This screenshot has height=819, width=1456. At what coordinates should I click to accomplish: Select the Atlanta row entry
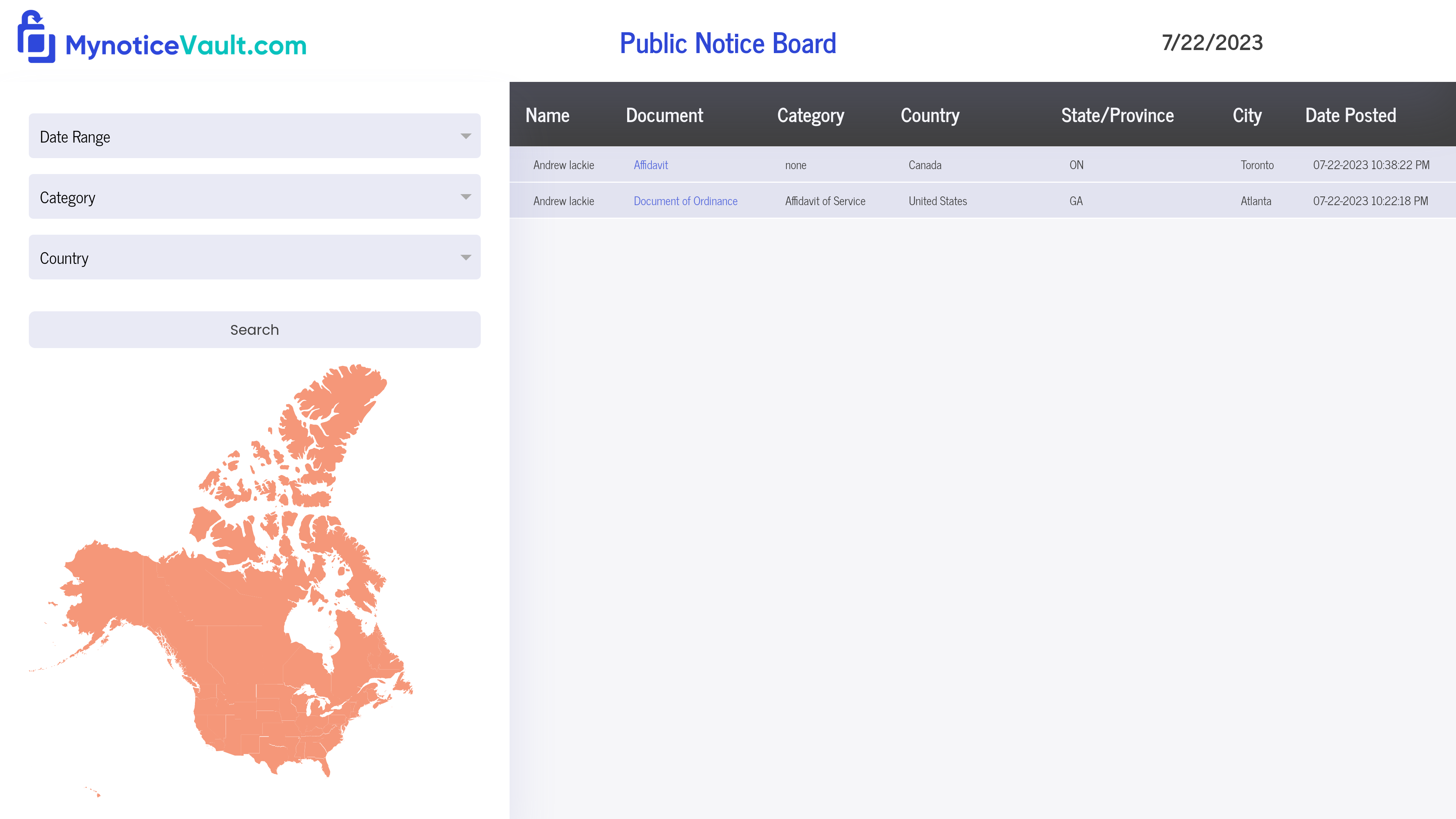click(1255, 201)
